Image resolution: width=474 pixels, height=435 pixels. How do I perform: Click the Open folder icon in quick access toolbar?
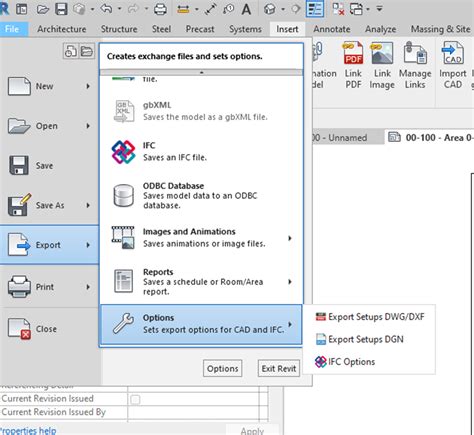[x=43, y=9]
